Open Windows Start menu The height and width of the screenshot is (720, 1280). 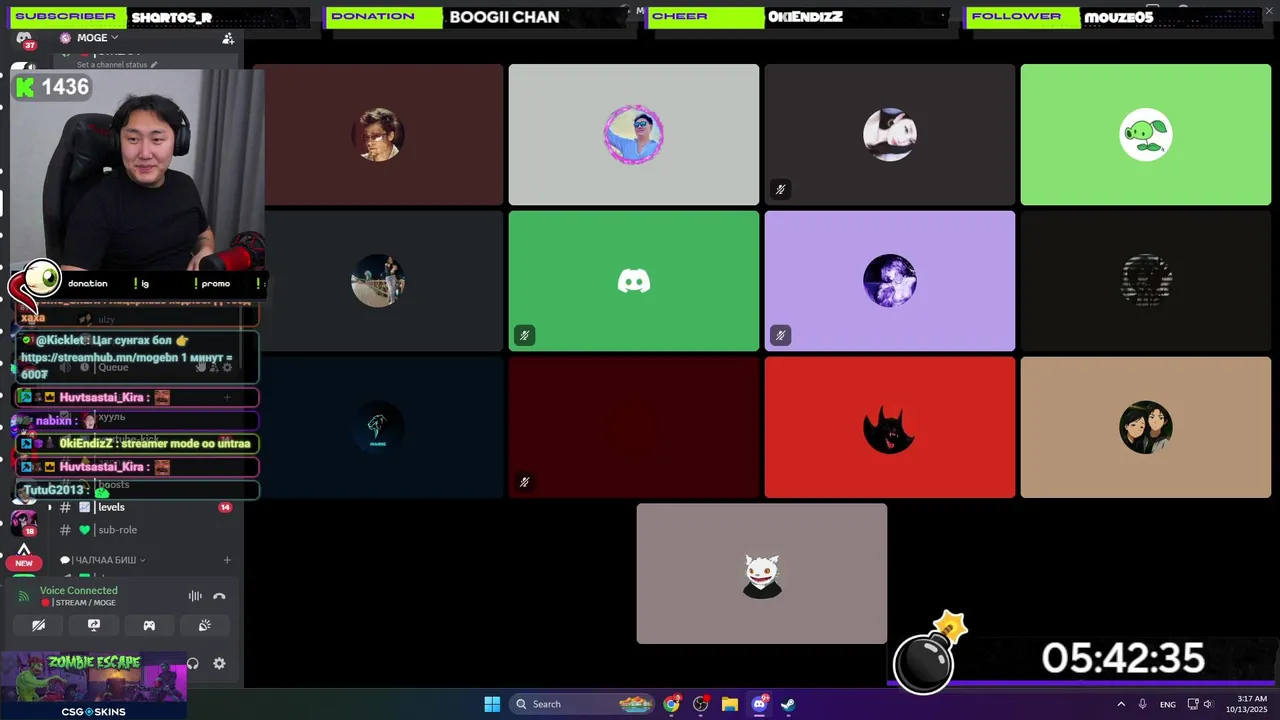pyautogui.click(x=492, y=704)
